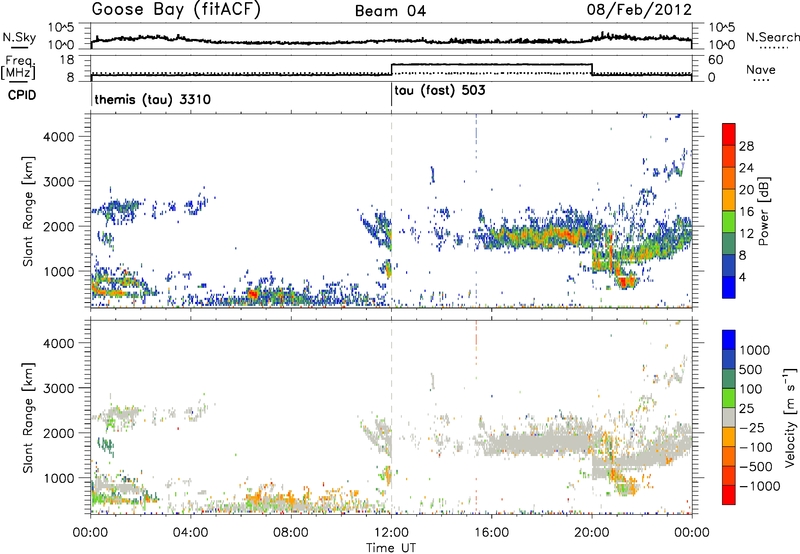This screenshot has width=800, height=554.
Task: Click the Velocity colorbar '-1000' label
Action: [x=759, y=486]
